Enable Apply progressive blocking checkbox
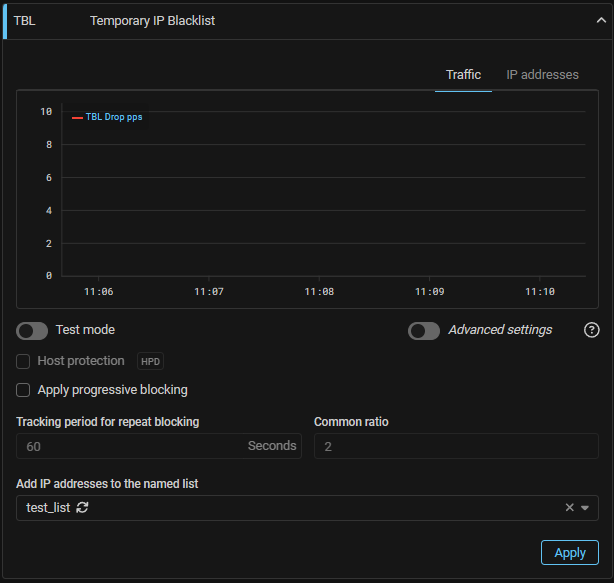Screen dimensions: 614x583 (23, 390)
